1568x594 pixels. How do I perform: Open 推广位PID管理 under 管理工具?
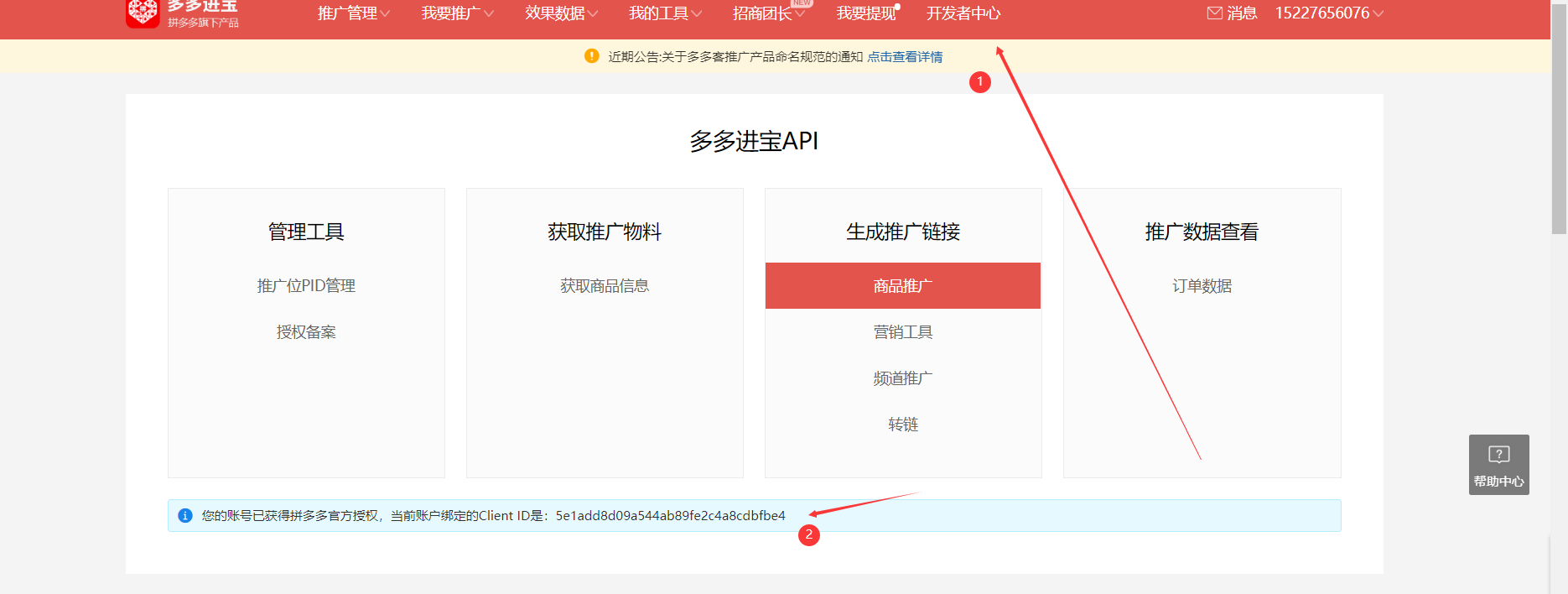(306, 286)
